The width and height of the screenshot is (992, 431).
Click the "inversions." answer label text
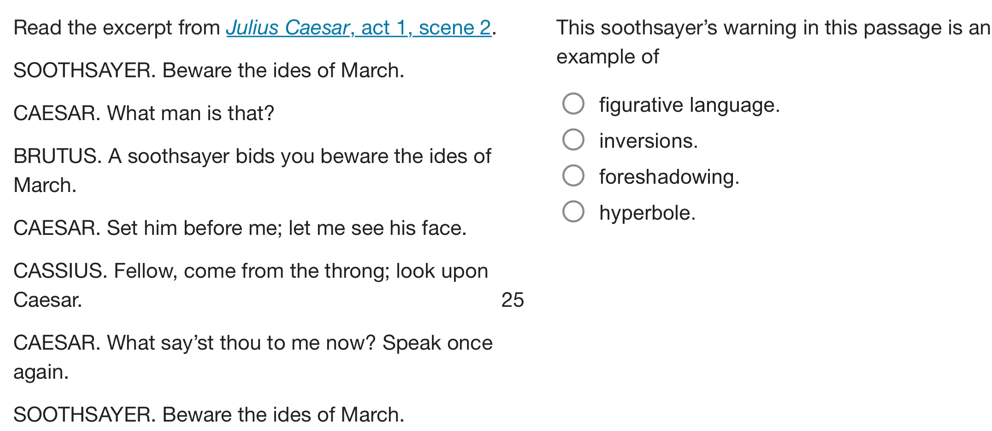[x=648, y=142]
